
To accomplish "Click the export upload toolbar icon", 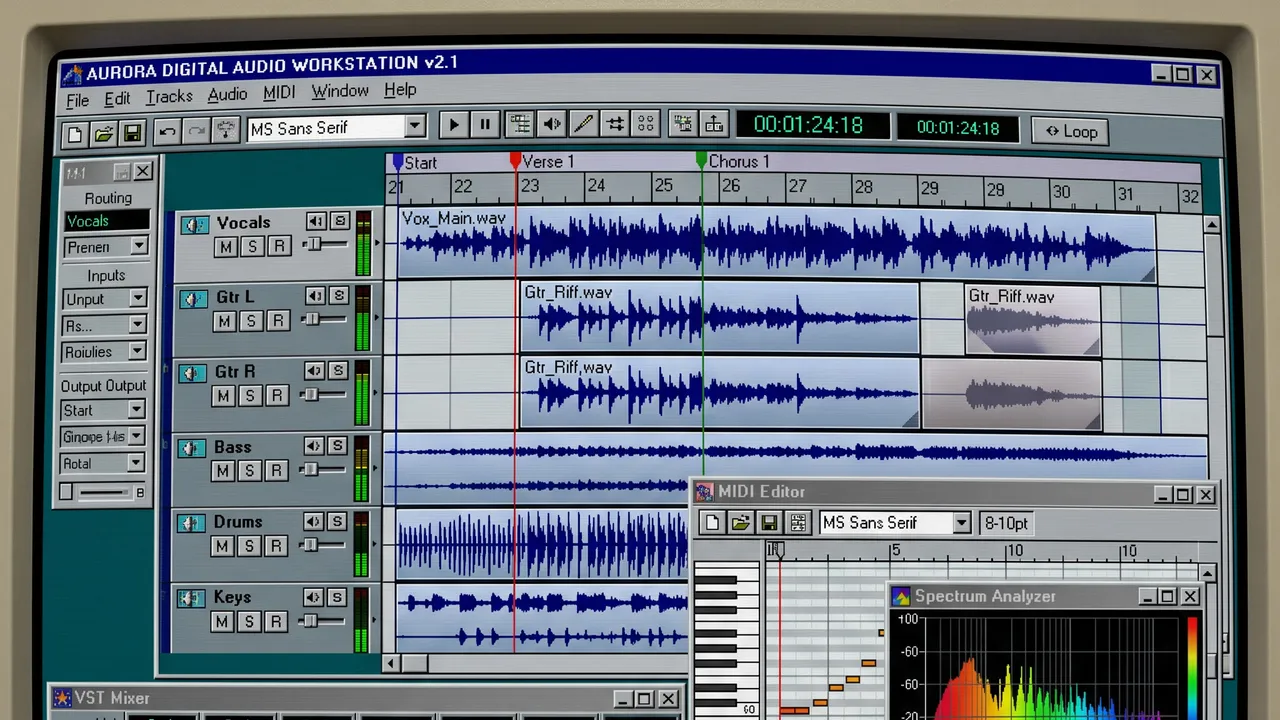I will point(713,124).
